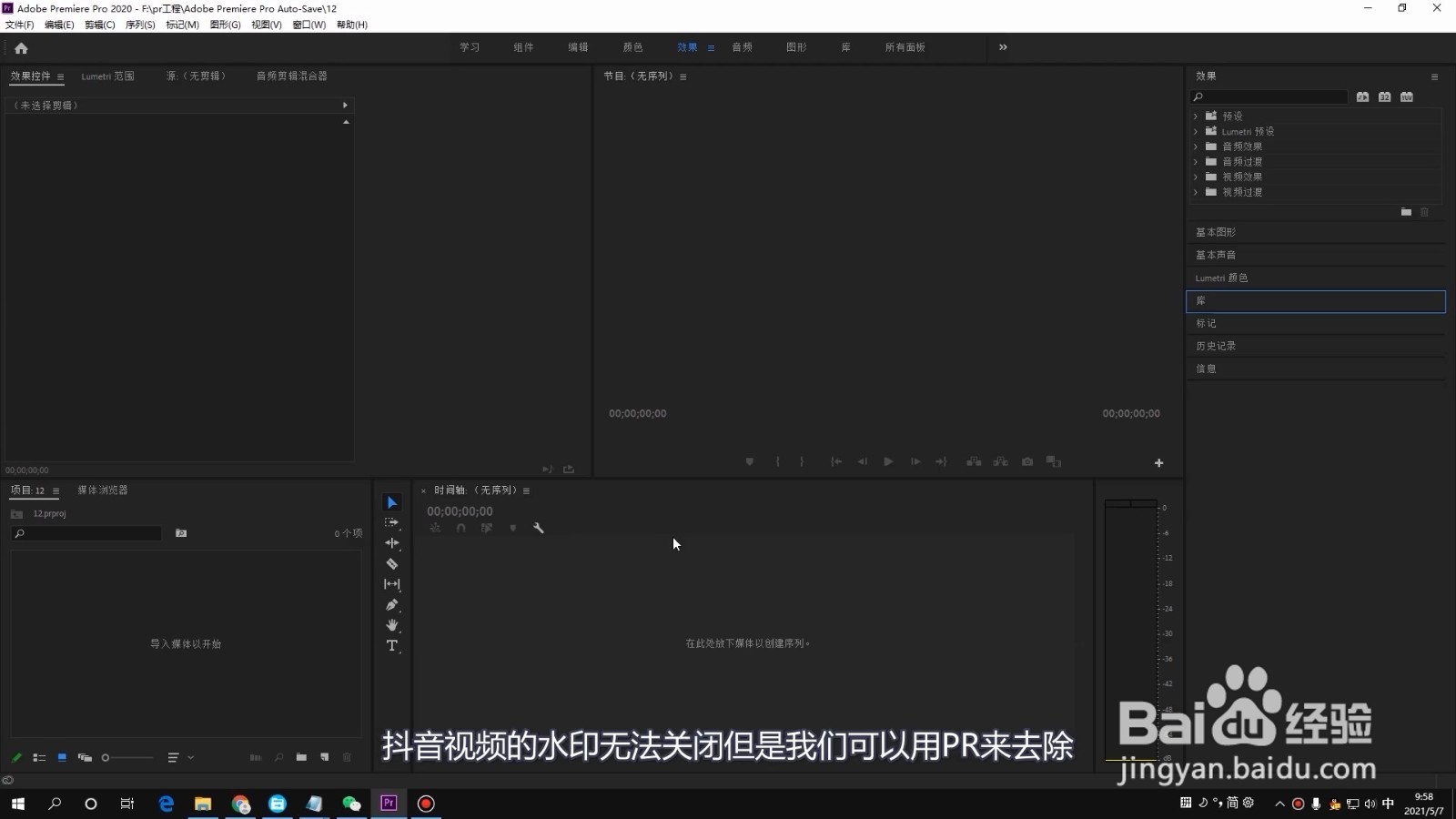1456x819 pixels.
Task: Open the 基本图形 panel
Action: pyautogui.click(x=1316, y=232)
